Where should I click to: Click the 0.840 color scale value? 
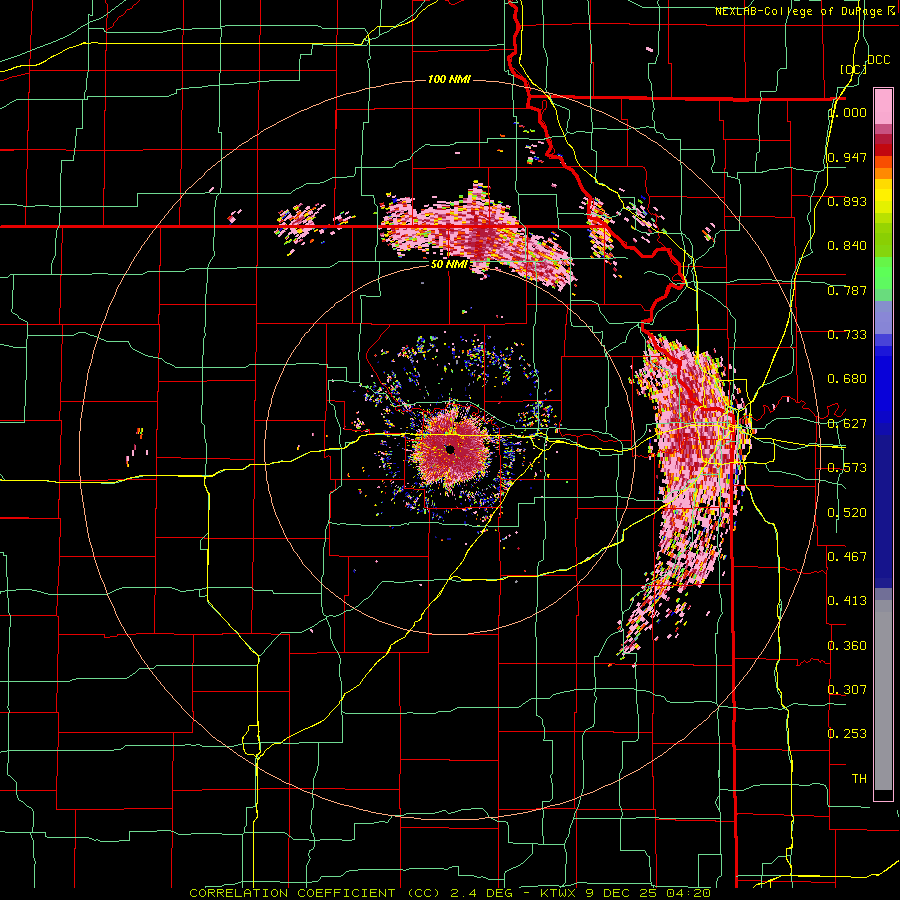[x=847, y=246]
